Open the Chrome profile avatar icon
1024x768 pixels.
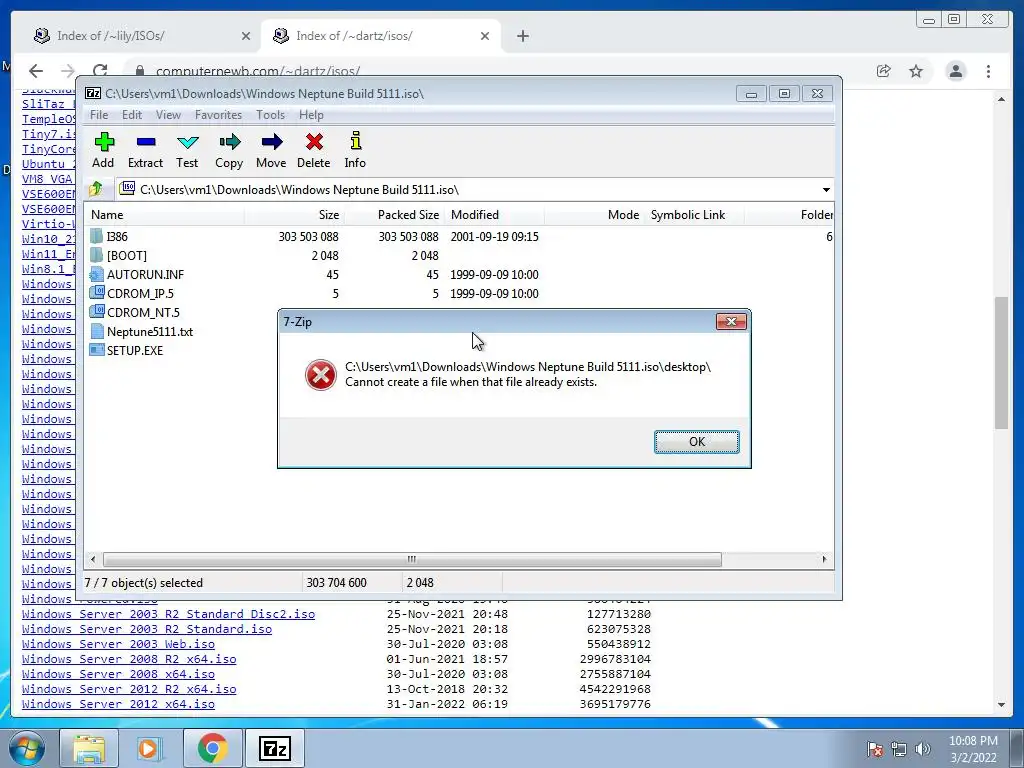[956, 71]
